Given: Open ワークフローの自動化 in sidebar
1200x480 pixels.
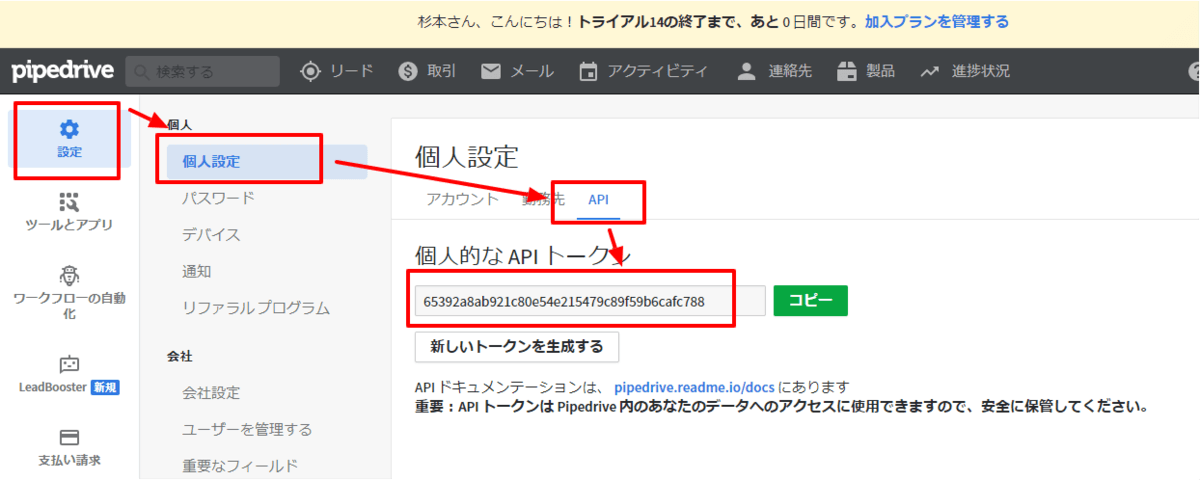Looking at the screenshot, I should 69,291.
